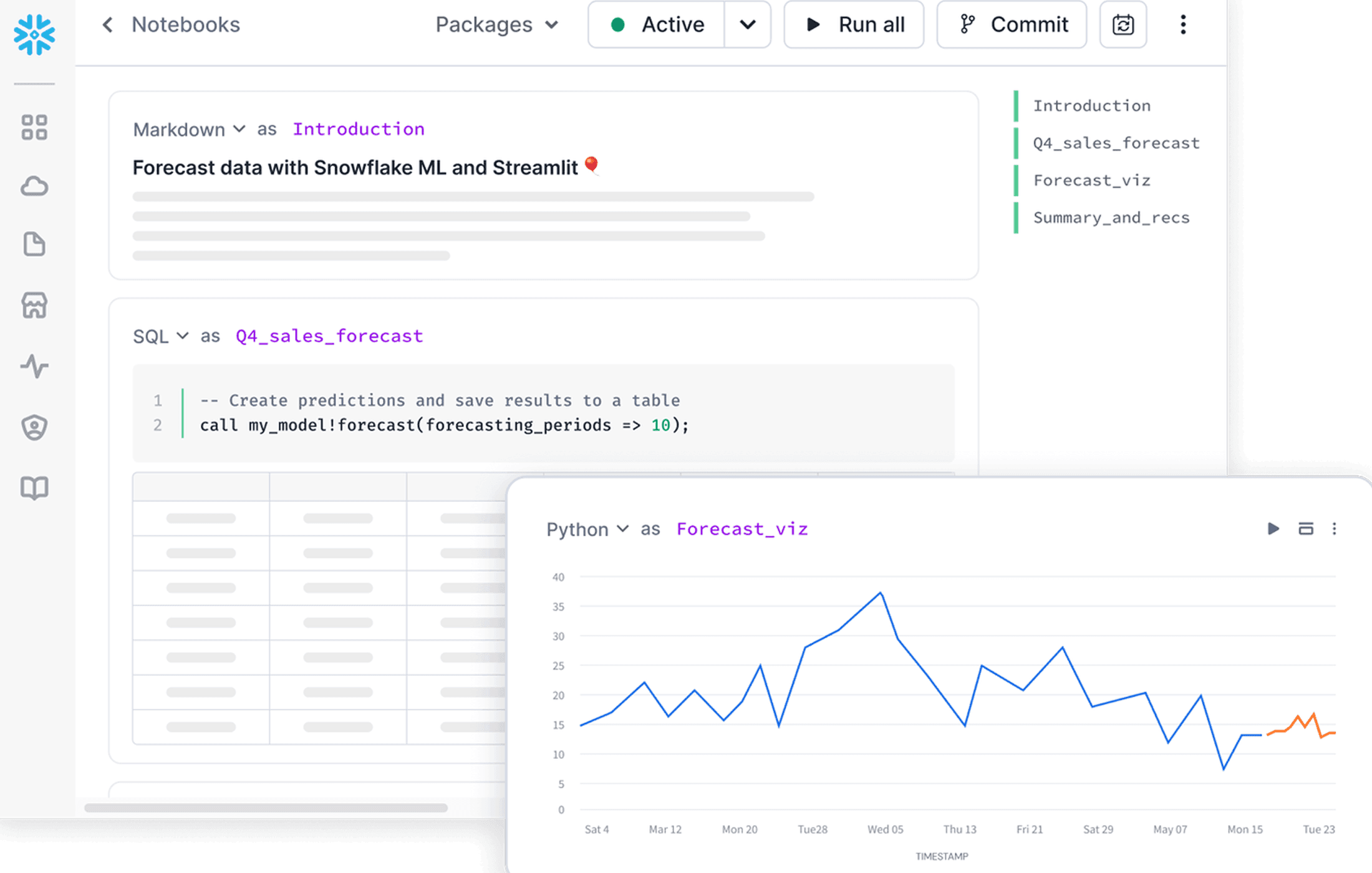Change the SQL cell language dropdown
Viewport: 1372px width, 873px height.
click(x=161, y=336)
